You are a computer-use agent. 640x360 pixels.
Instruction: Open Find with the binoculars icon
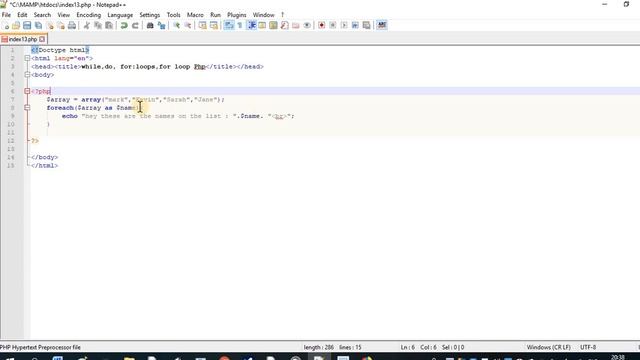tap(150, 25)
